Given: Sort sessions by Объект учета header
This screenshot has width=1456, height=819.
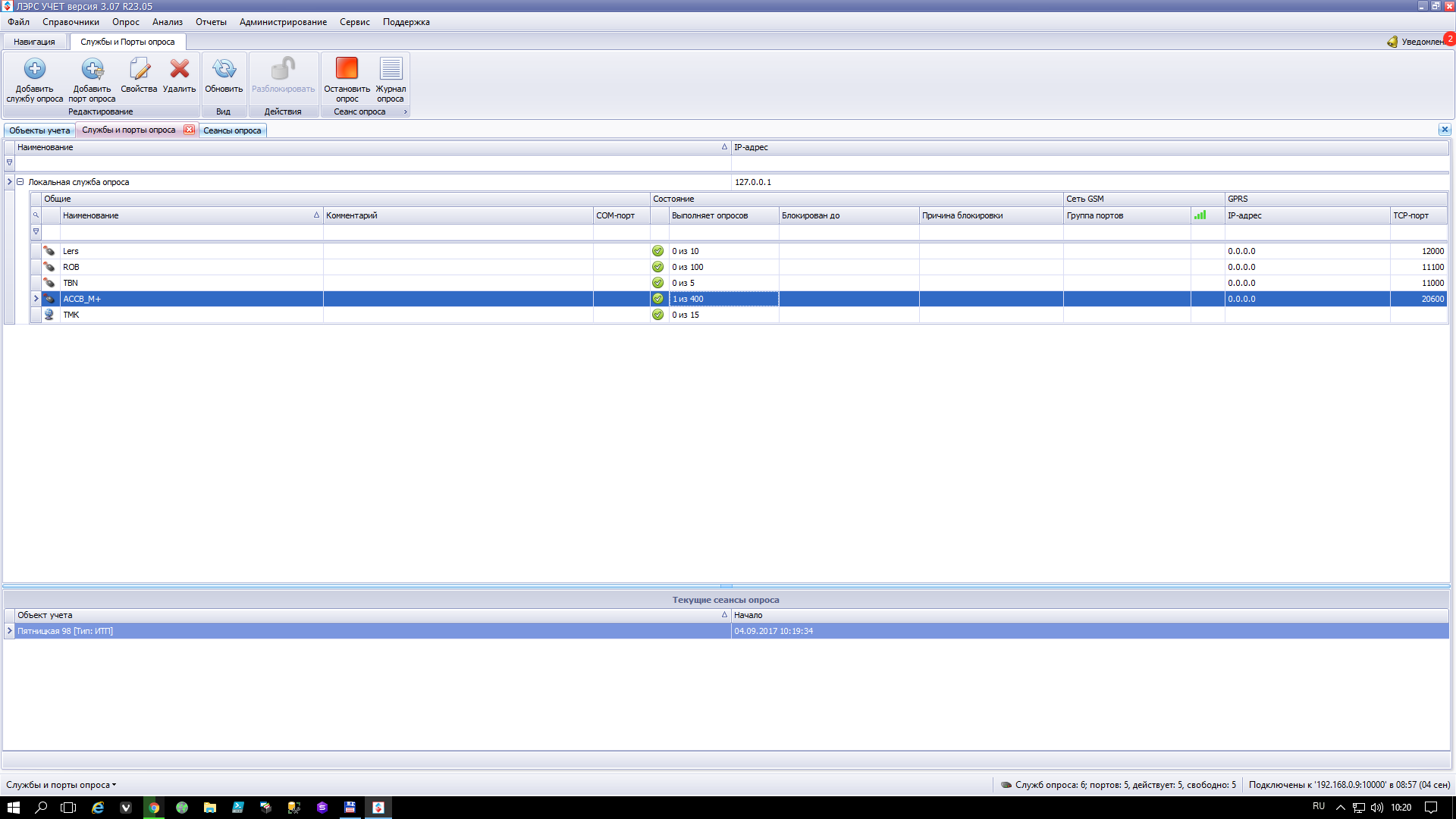Looking at the screenshot, I should pyautogui.click(x=372, y=615).
